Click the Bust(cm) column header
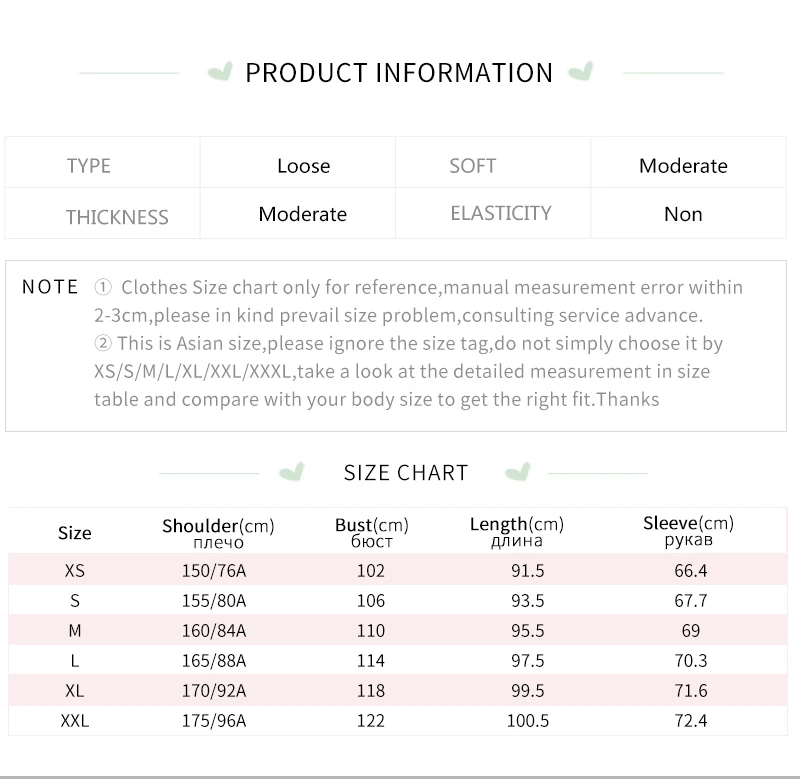800x779 pixels. pyautogui.click(x=371, y=532)
